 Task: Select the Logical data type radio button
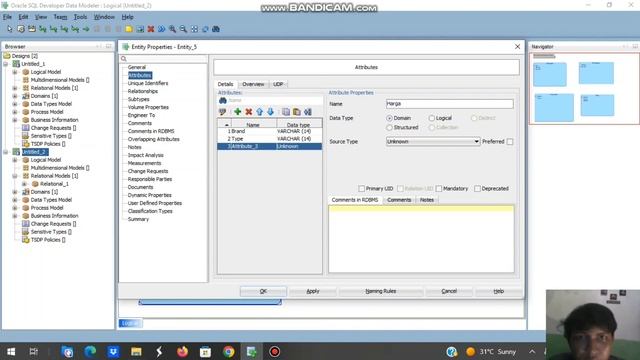(x=431, y=118)
